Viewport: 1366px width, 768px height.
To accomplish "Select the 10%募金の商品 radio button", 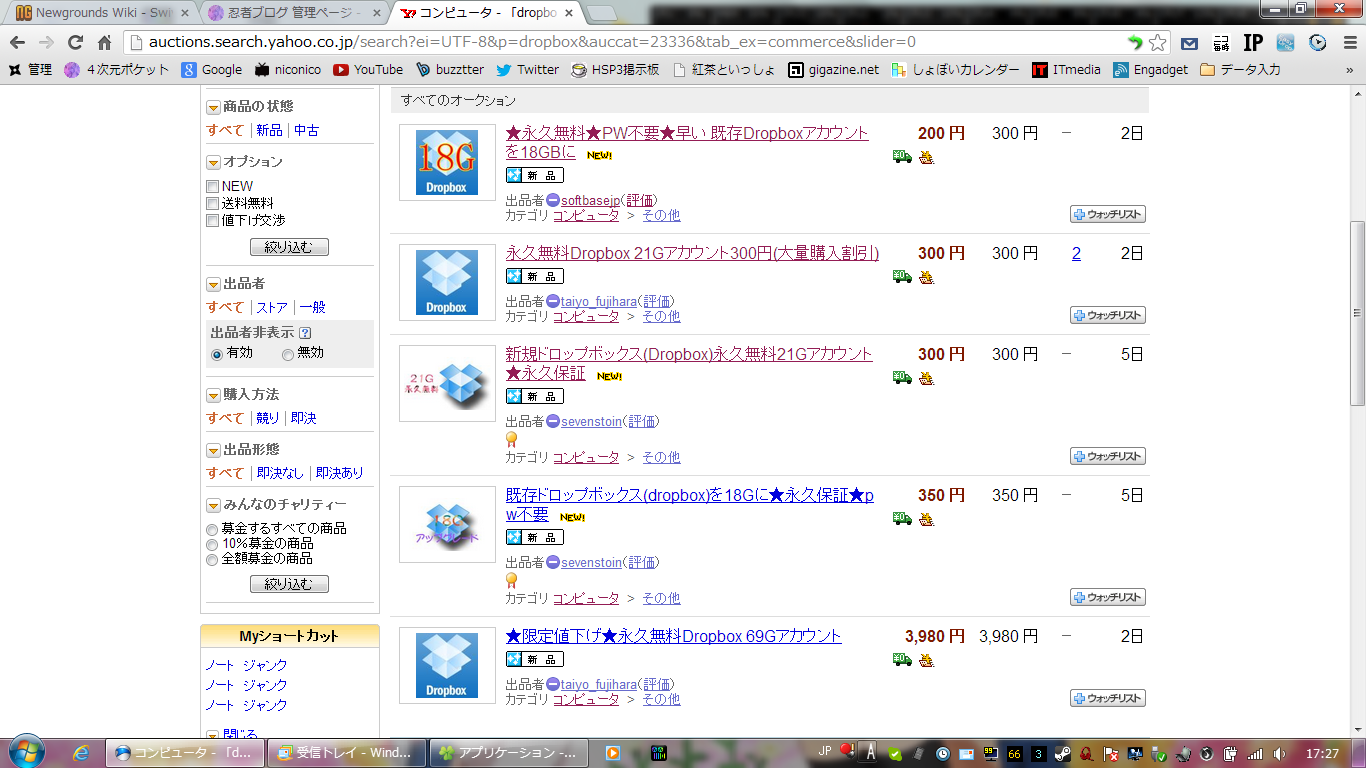I will [x=212, y=544].
